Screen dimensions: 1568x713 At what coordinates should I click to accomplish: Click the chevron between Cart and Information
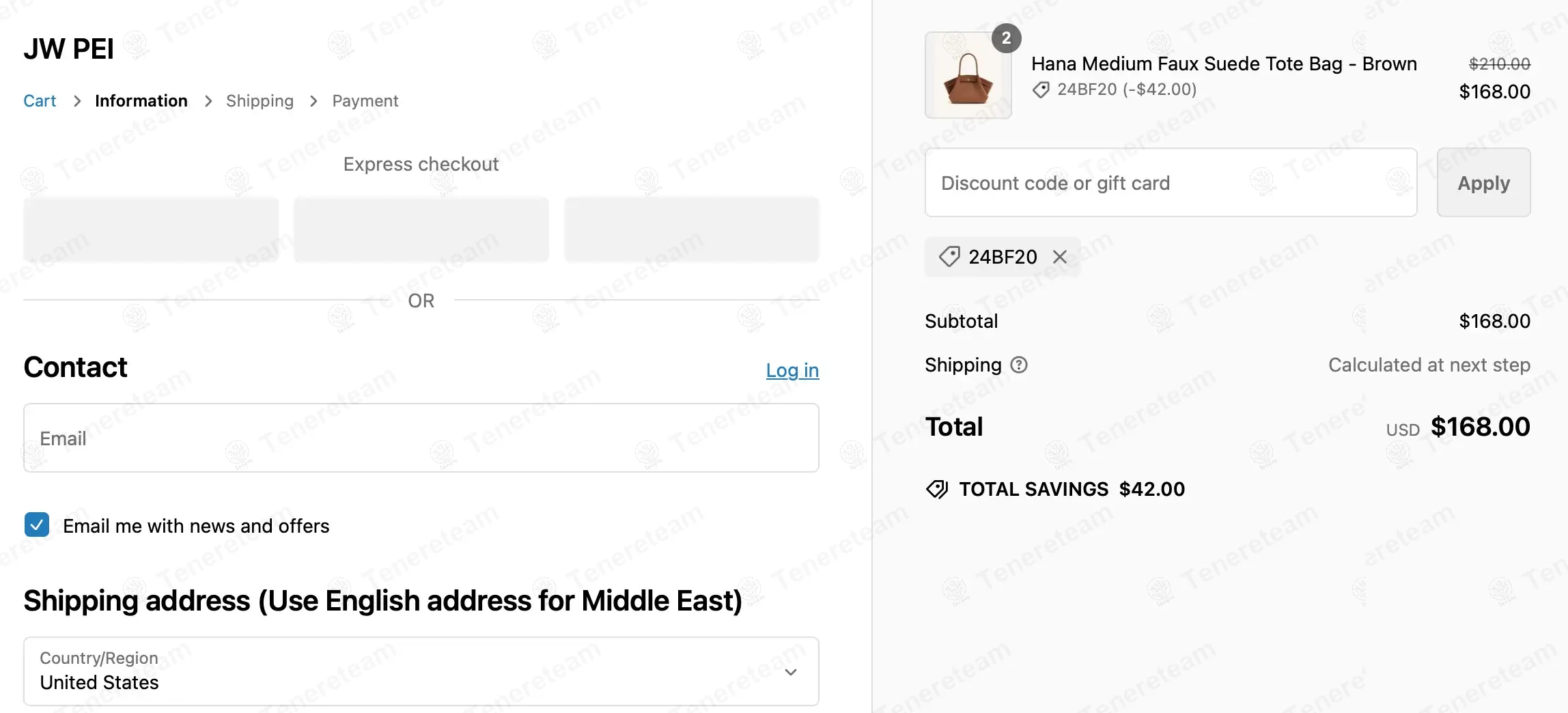click(x=77, y=101)
